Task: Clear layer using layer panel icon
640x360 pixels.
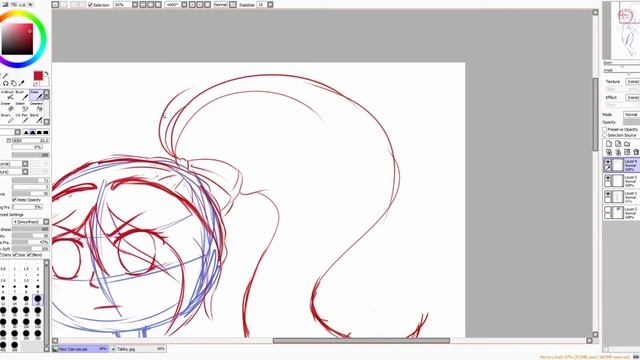Action: (627, 152)
